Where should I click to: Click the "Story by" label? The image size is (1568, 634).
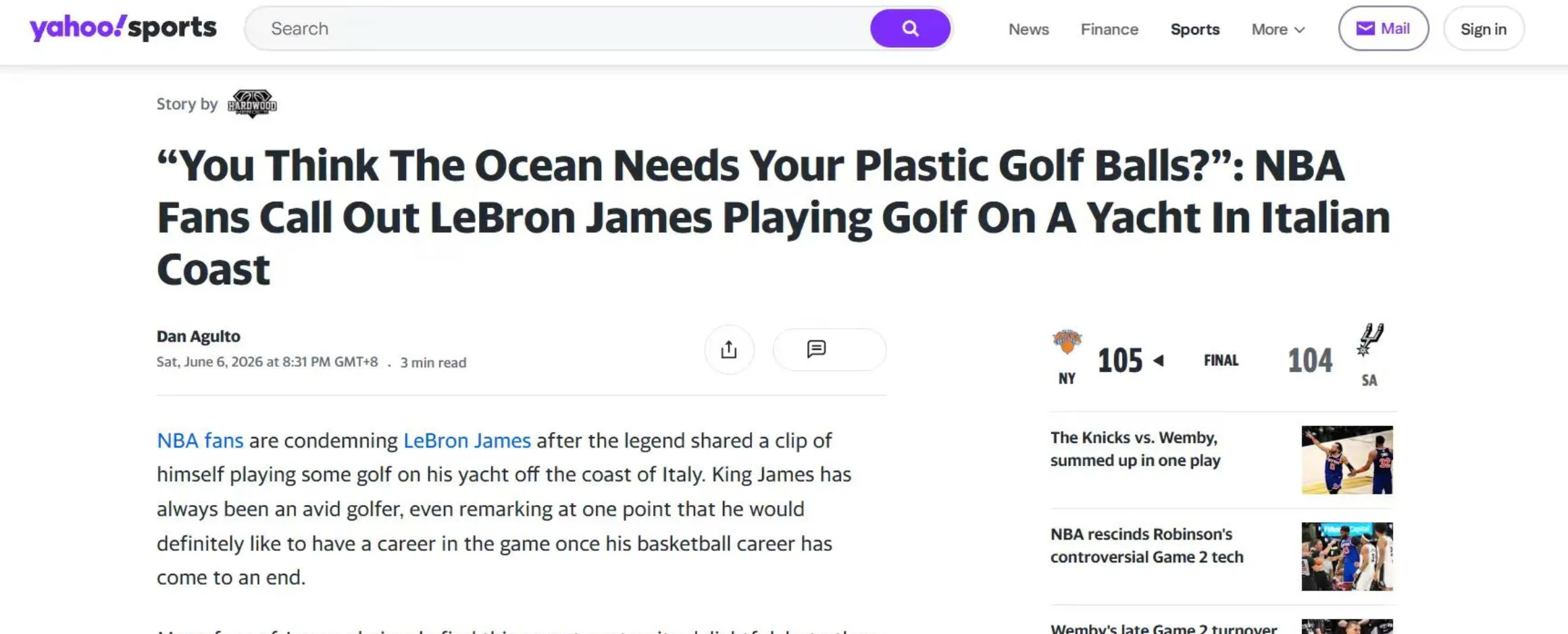pos(187,104)
